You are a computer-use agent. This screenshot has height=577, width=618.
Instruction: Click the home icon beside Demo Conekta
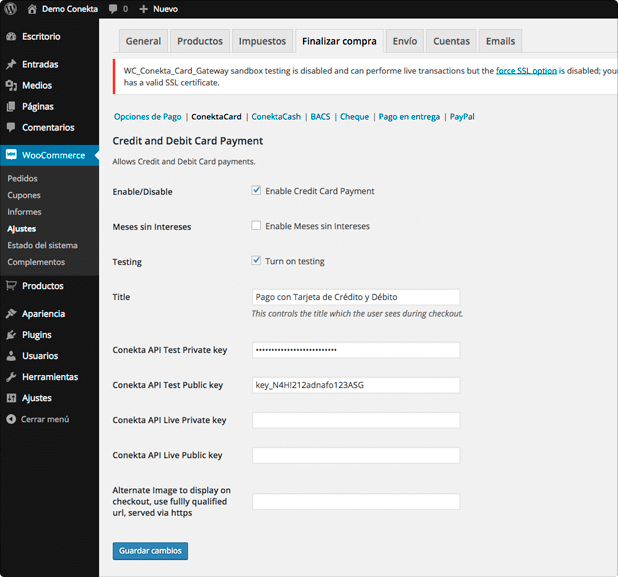click(32, 9)
